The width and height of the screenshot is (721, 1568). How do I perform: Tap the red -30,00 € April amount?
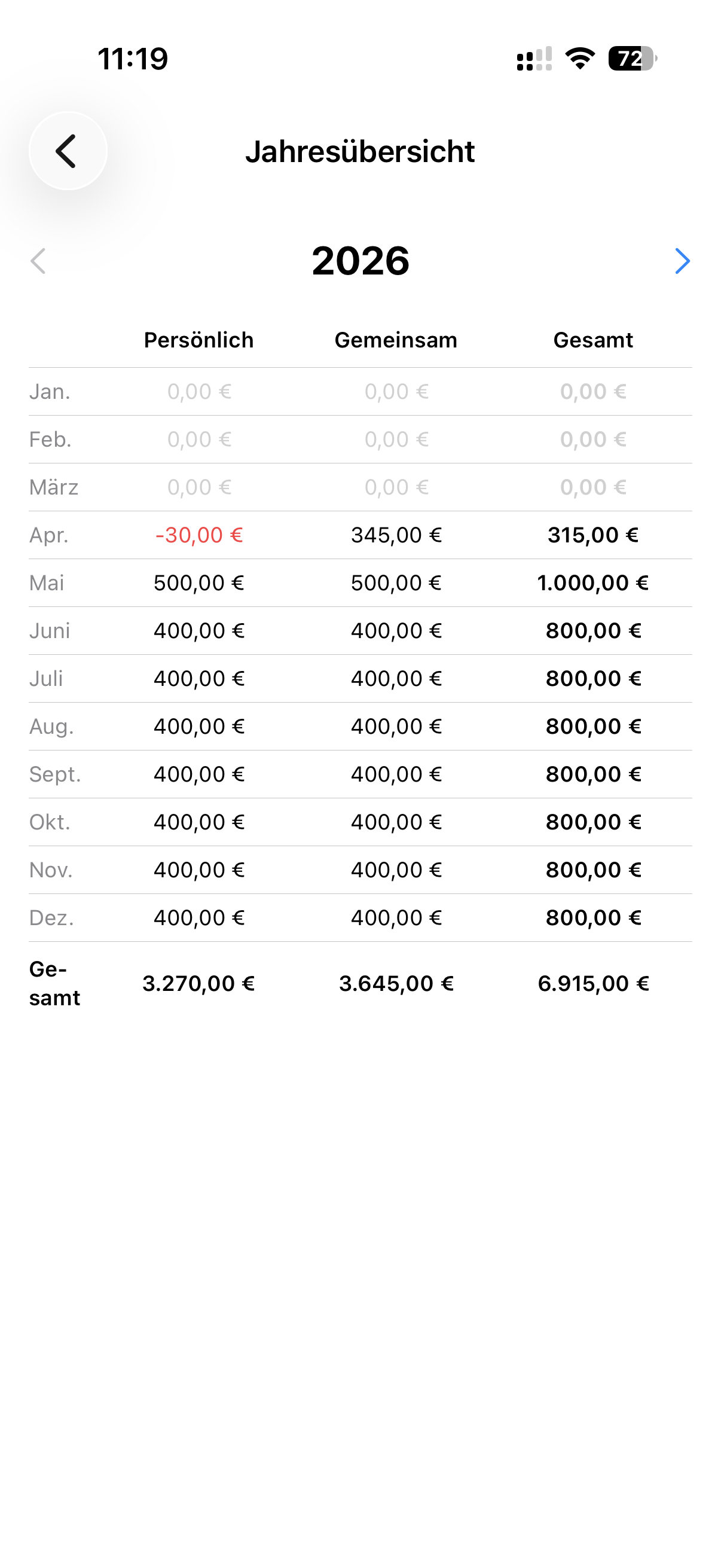click(199, 535)
